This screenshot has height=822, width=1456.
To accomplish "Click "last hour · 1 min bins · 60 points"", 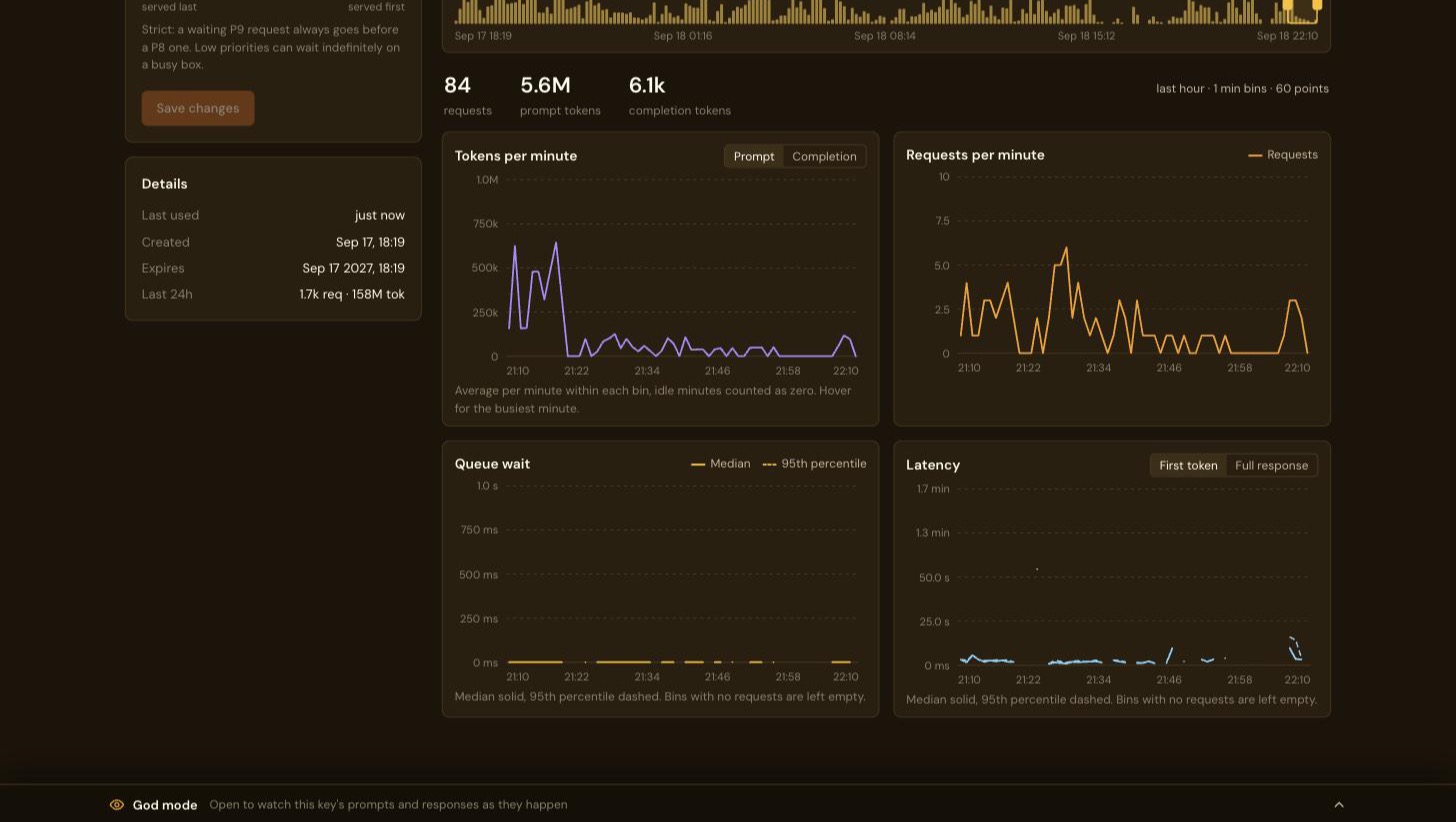I will [x=1242, y=89].
